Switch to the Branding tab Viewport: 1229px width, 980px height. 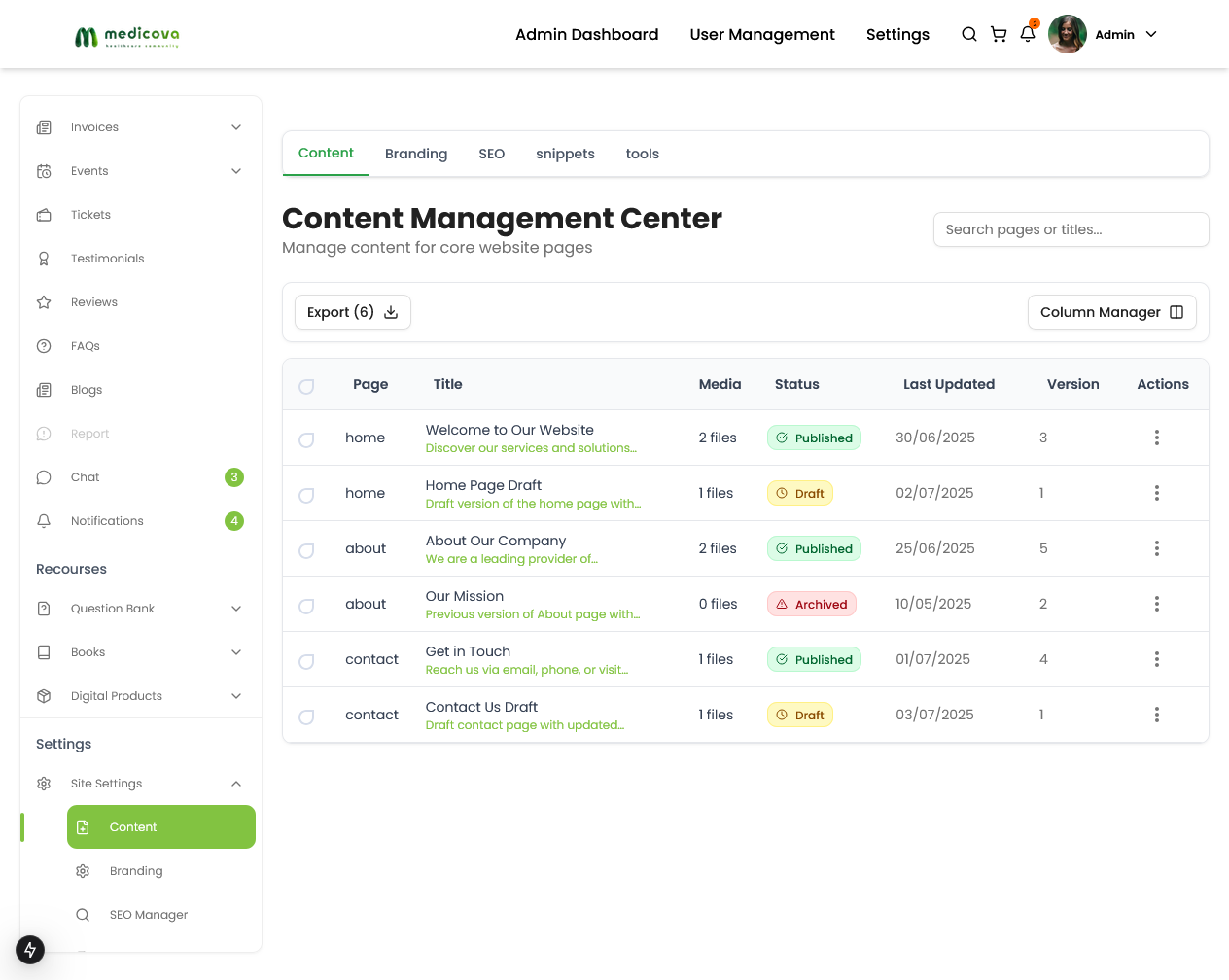point(416,154)
